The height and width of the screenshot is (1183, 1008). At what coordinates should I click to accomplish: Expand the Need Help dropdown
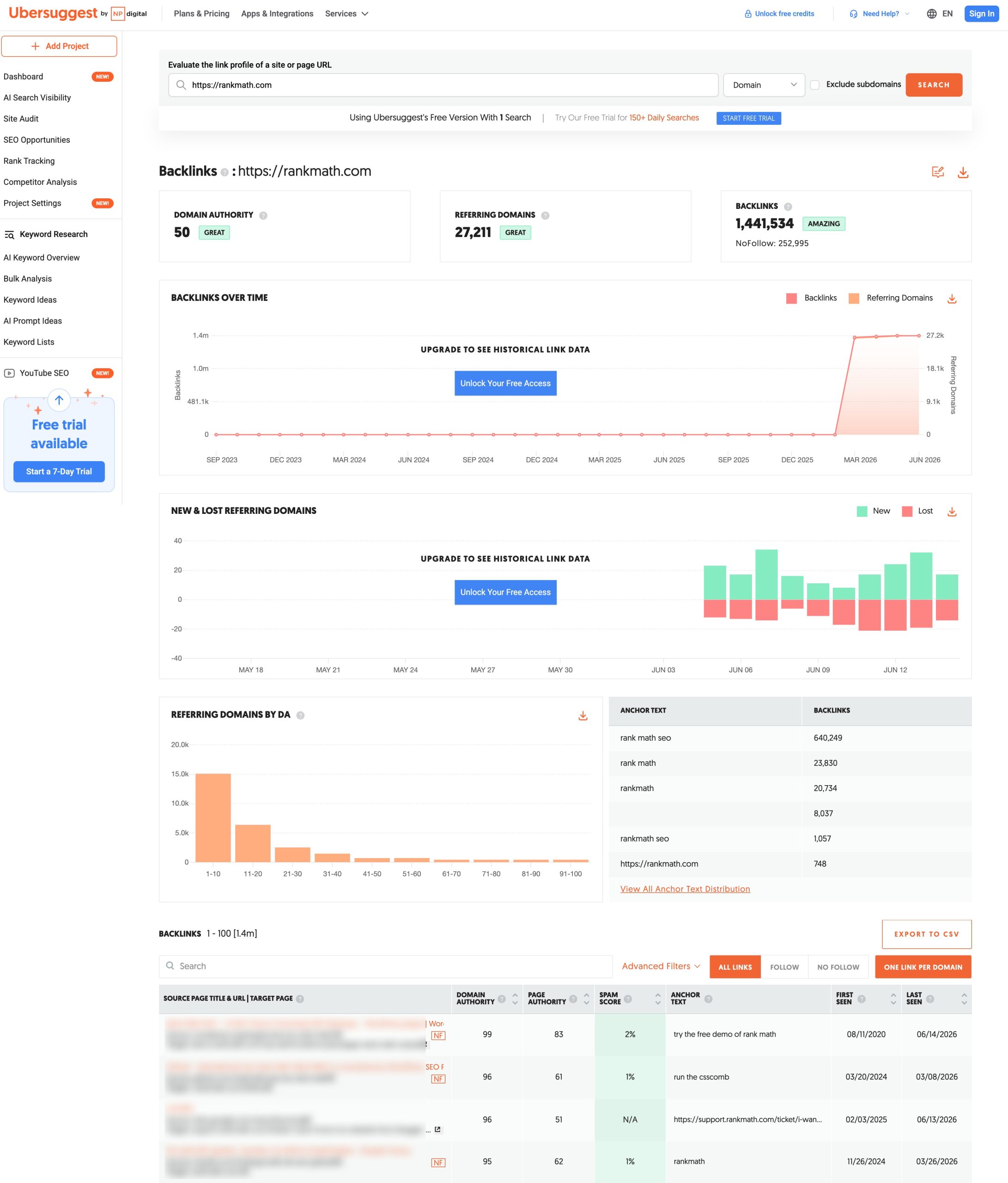pos(880,14)
